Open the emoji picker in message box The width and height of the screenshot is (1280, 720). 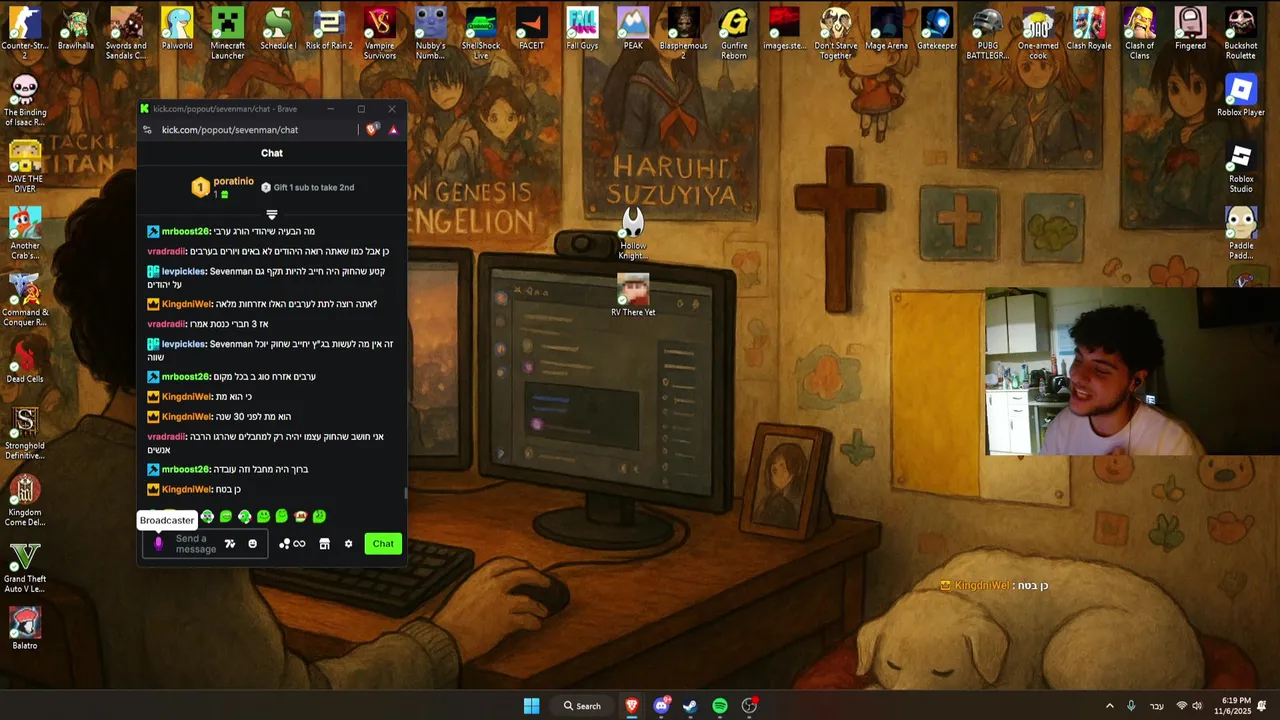(252, 544)
